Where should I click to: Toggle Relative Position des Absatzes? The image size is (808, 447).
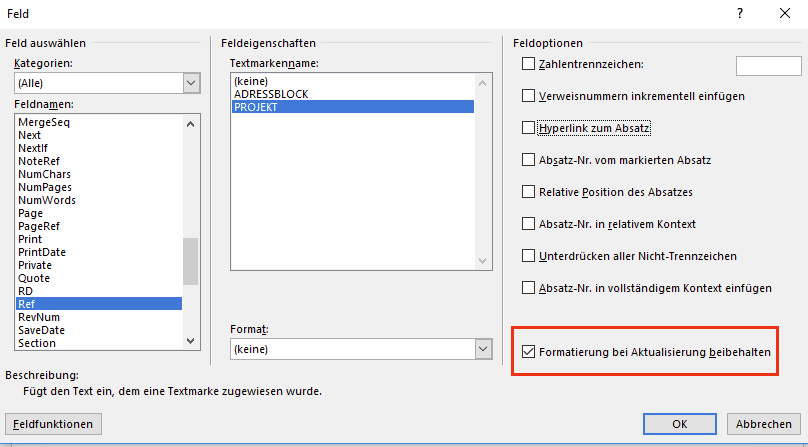529,192
